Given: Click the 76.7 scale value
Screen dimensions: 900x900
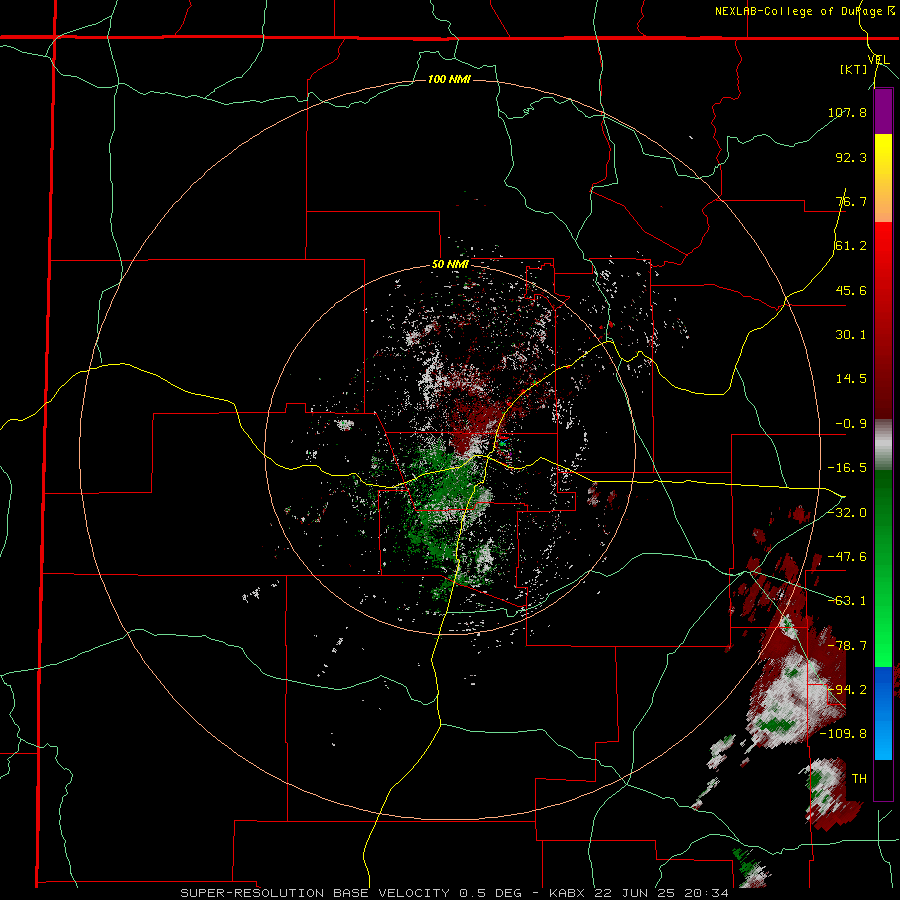Looking at the screenshot, I should [x=851, y=201].
